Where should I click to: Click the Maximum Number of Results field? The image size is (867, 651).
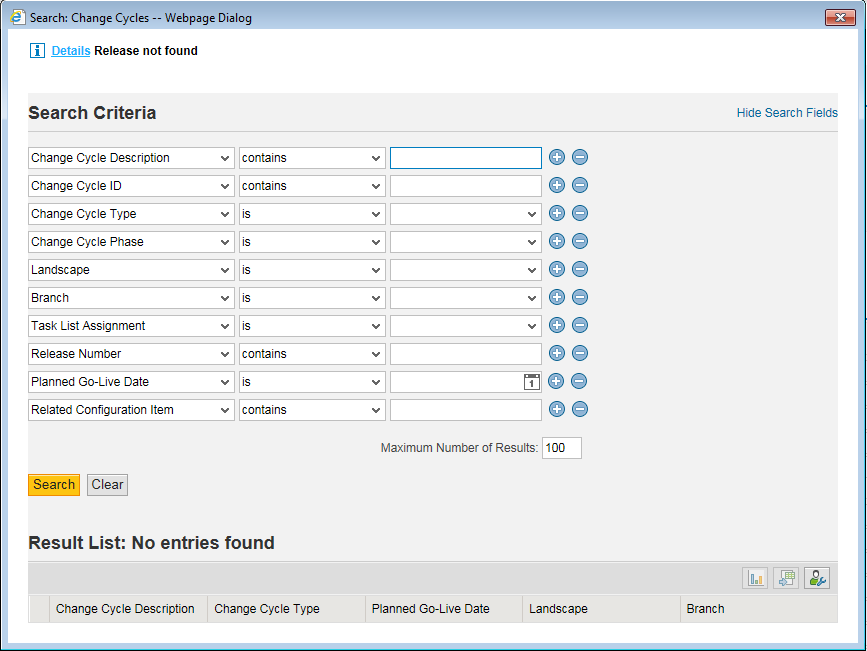click(x=561, y=448)
